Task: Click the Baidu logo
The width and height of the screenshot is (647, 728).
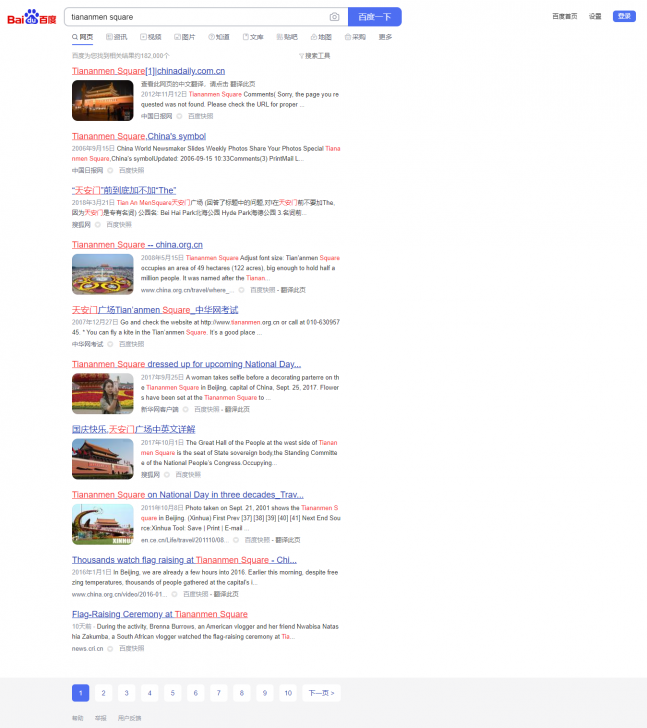Action: [x=32, y=17]
